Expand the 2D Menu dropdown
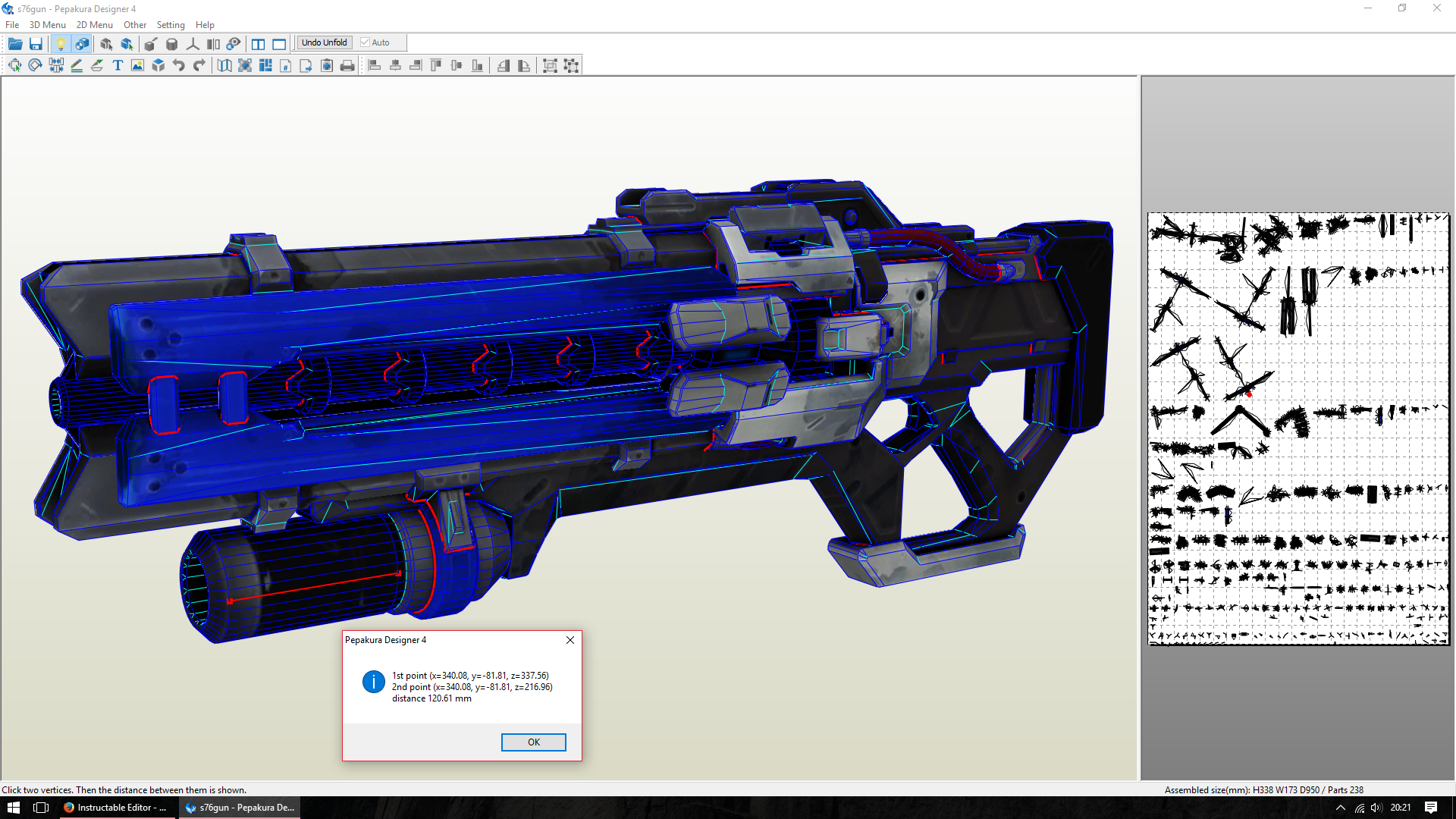Screen dimensions: 1456x819 point(93,24)
